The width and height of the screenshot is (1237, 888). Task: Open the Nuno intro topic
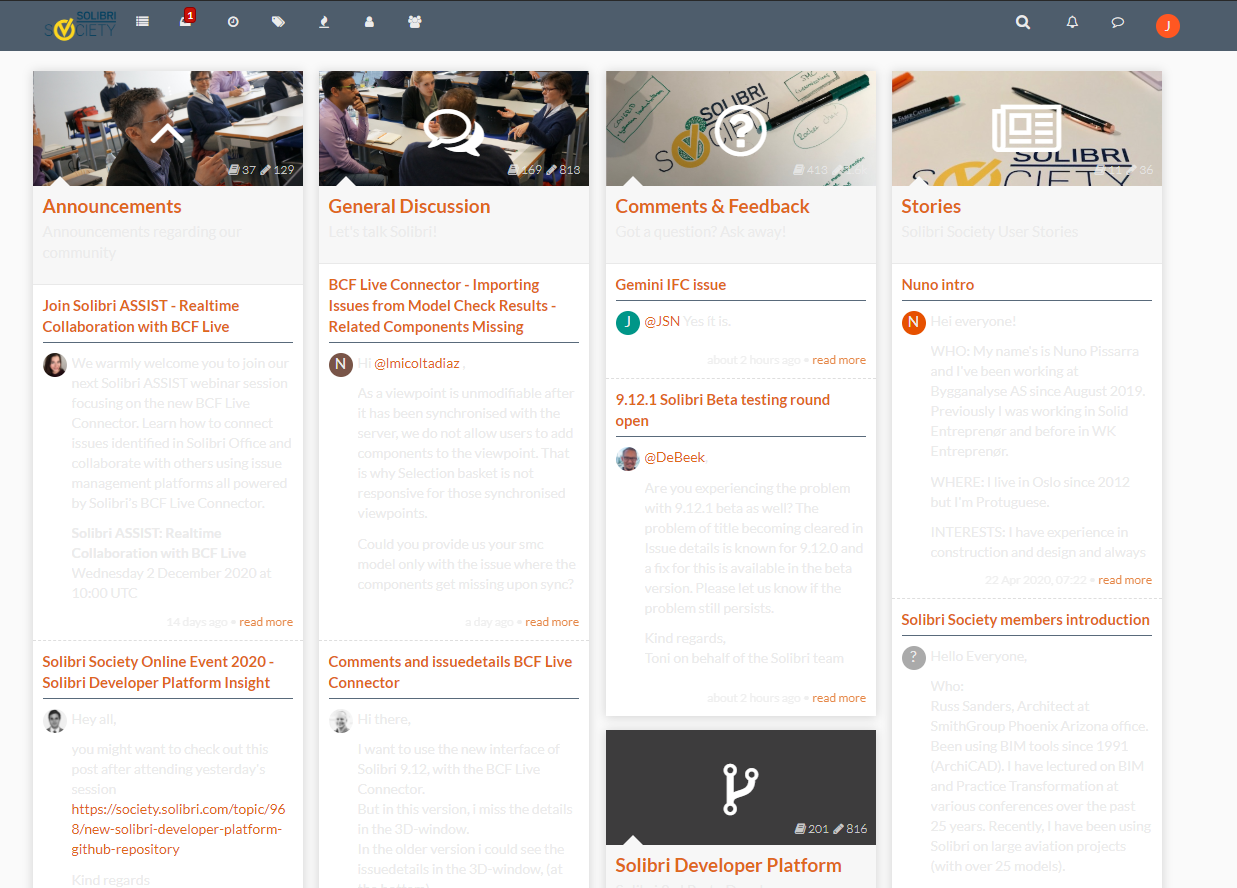(x=938, y=285)
